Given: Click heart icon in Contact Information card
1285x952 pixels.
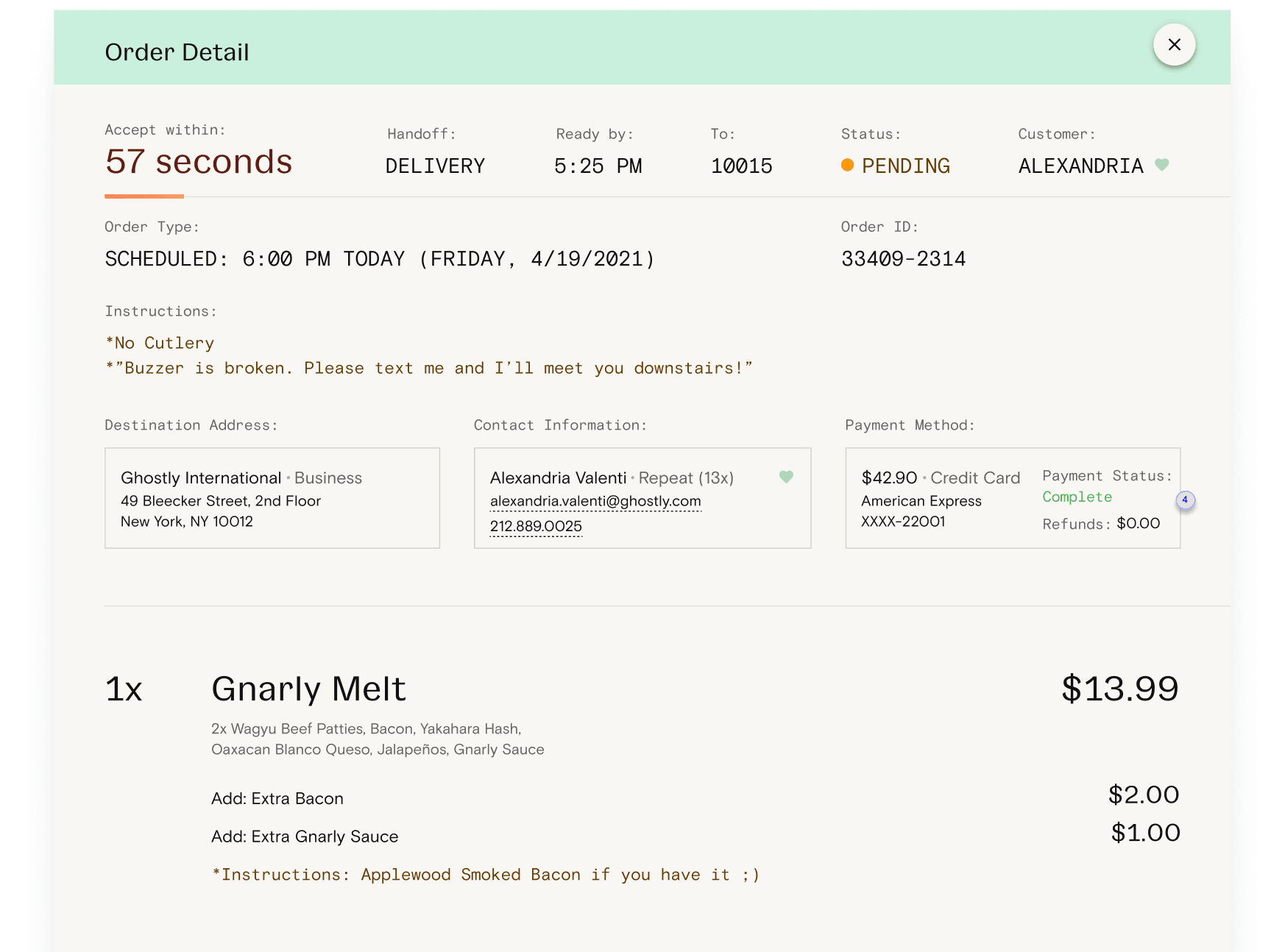Looking at the screenshot, I should 786,477.
